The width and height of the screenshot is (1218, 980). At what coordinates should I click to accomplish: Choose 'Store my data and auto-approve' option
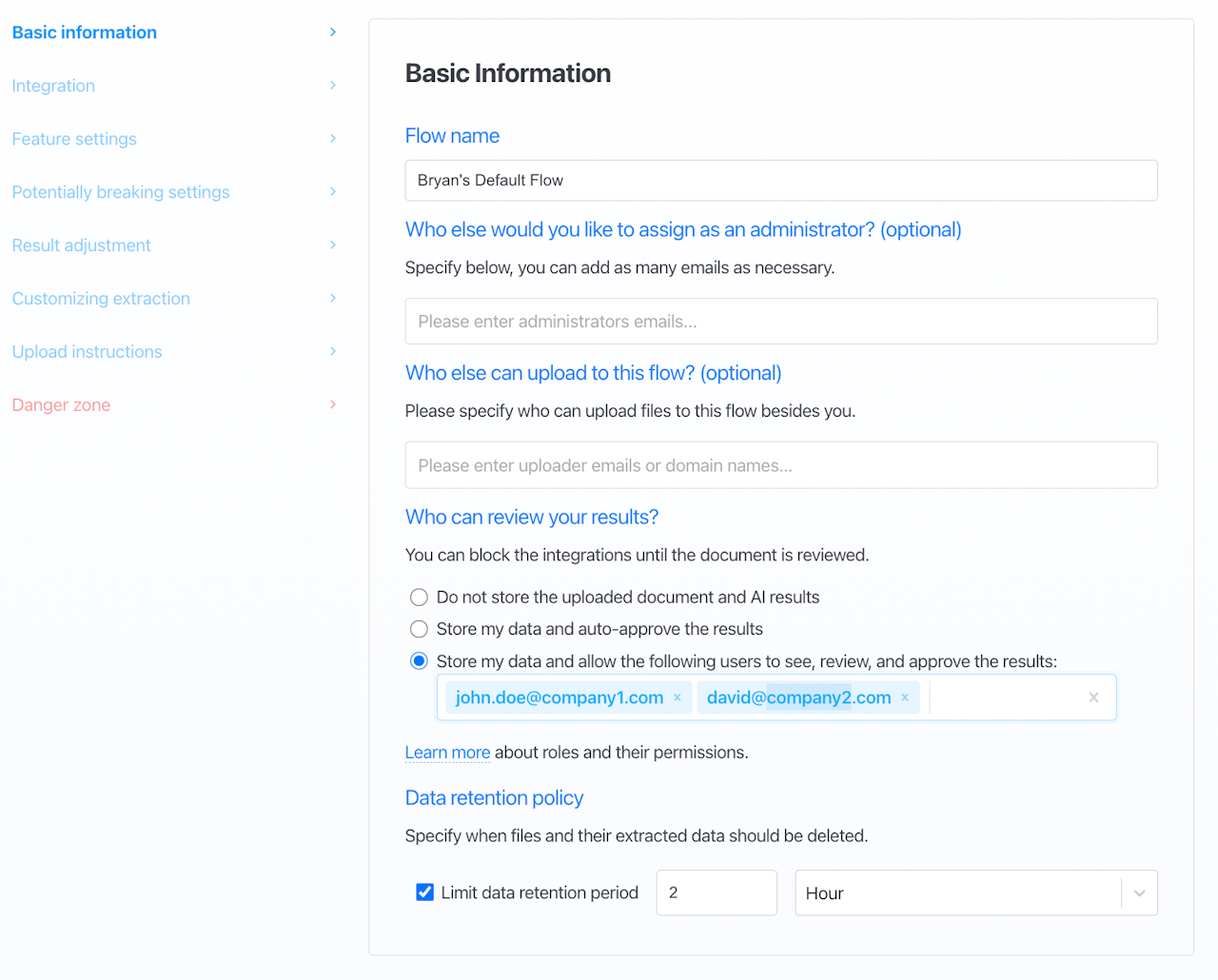pos(419,629)
